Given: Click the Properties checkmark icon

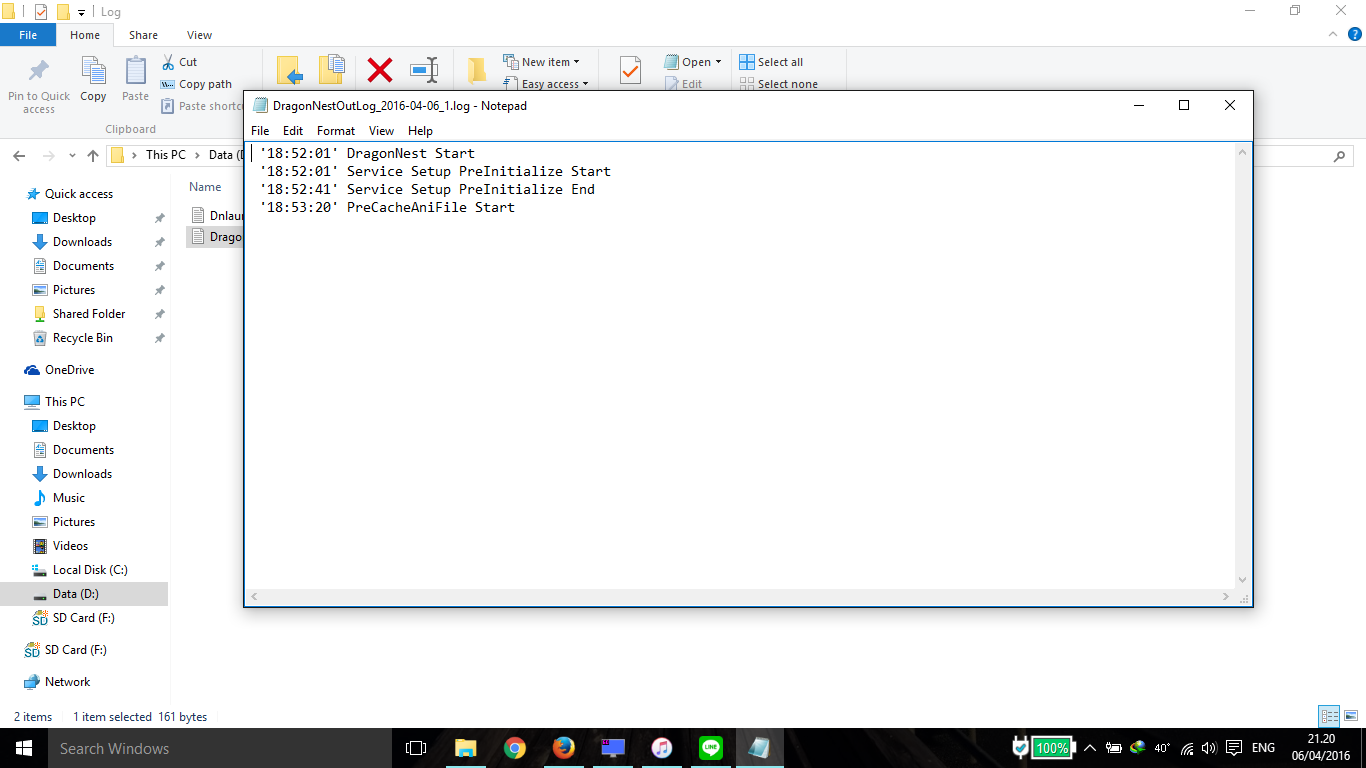Looking at the screenshot, I should pyautogui.click(x=630, y=70).
